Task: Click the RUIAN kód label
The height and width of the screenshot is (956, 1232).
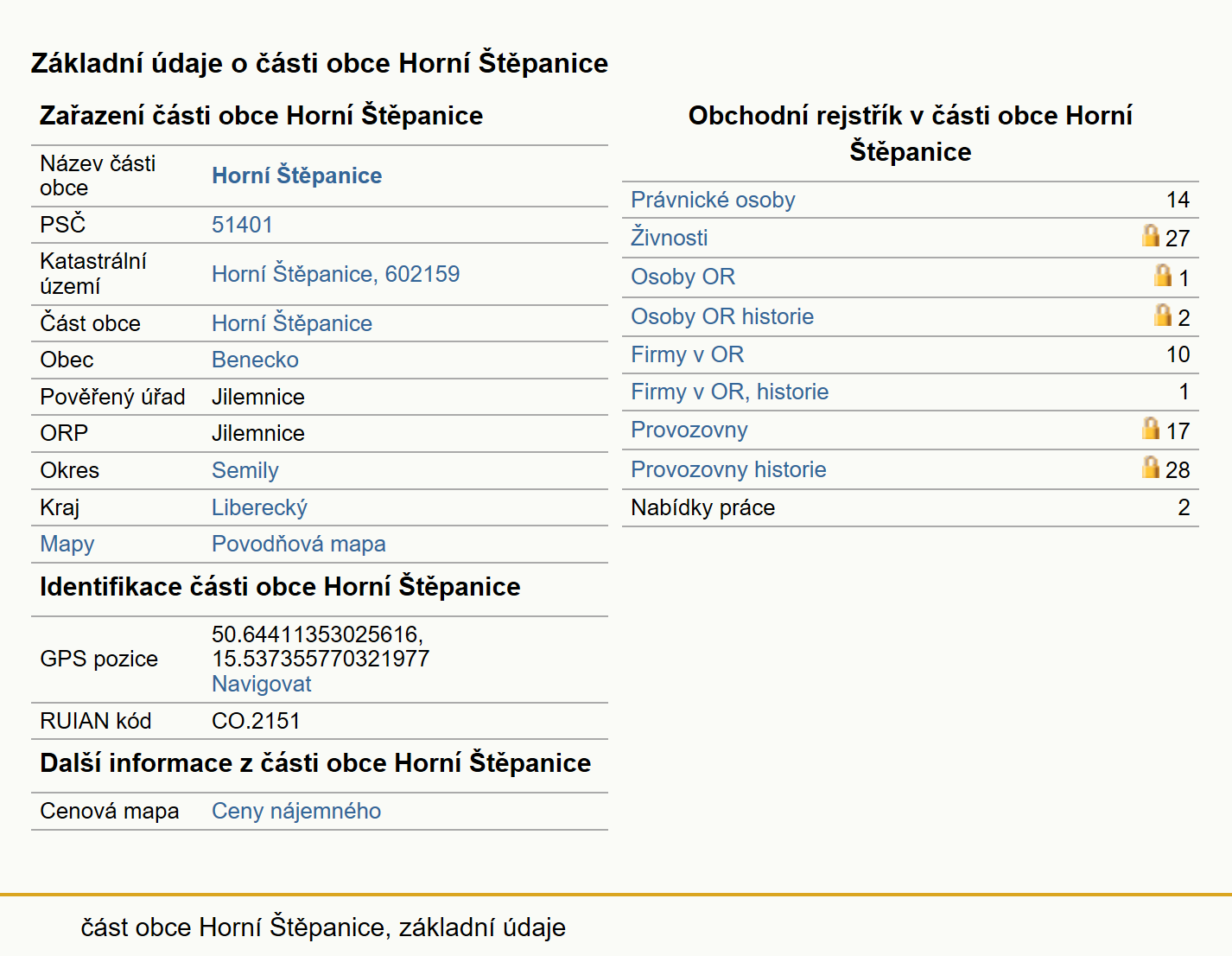Action: pyautogui.click(x=95, y=721)
